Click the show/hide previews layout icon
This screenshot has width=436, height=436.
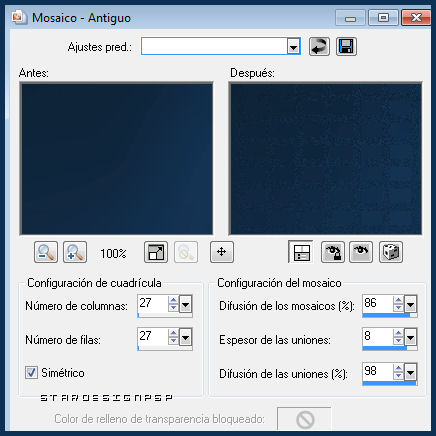click(x=301, y=252)
